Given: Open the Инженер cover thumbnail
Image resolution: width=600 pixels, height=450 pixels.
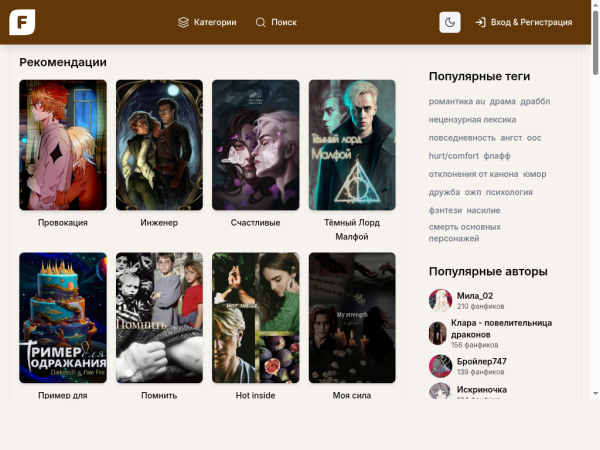Looking at the screenshot, I should pyautogui.click(x=160, y=145).
